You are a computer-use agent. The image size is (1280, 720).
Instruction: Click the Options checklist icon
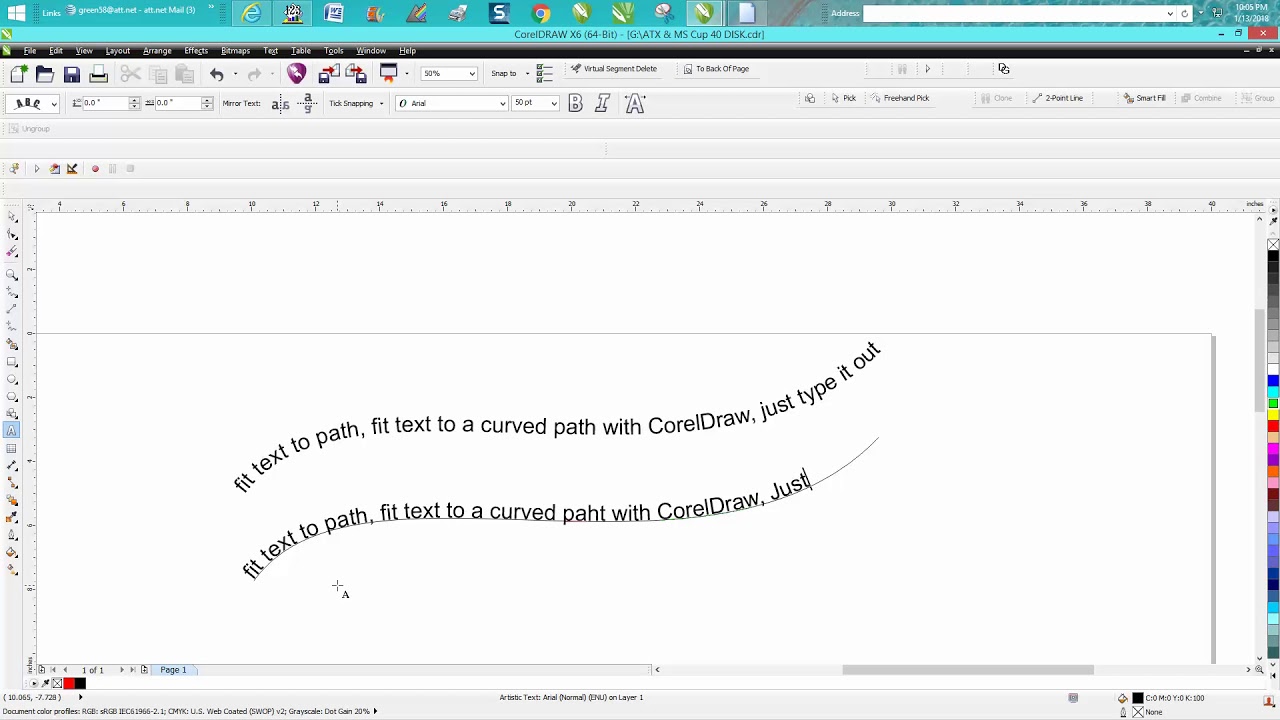pyautogui.click(x=544, y=73)
